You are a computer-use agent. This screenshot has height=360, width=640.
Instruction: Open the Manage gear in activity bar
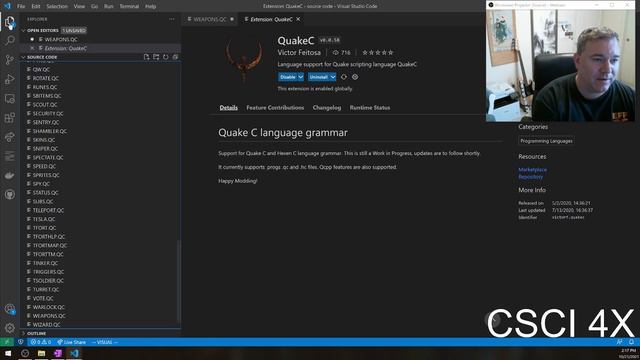(9, 328)
